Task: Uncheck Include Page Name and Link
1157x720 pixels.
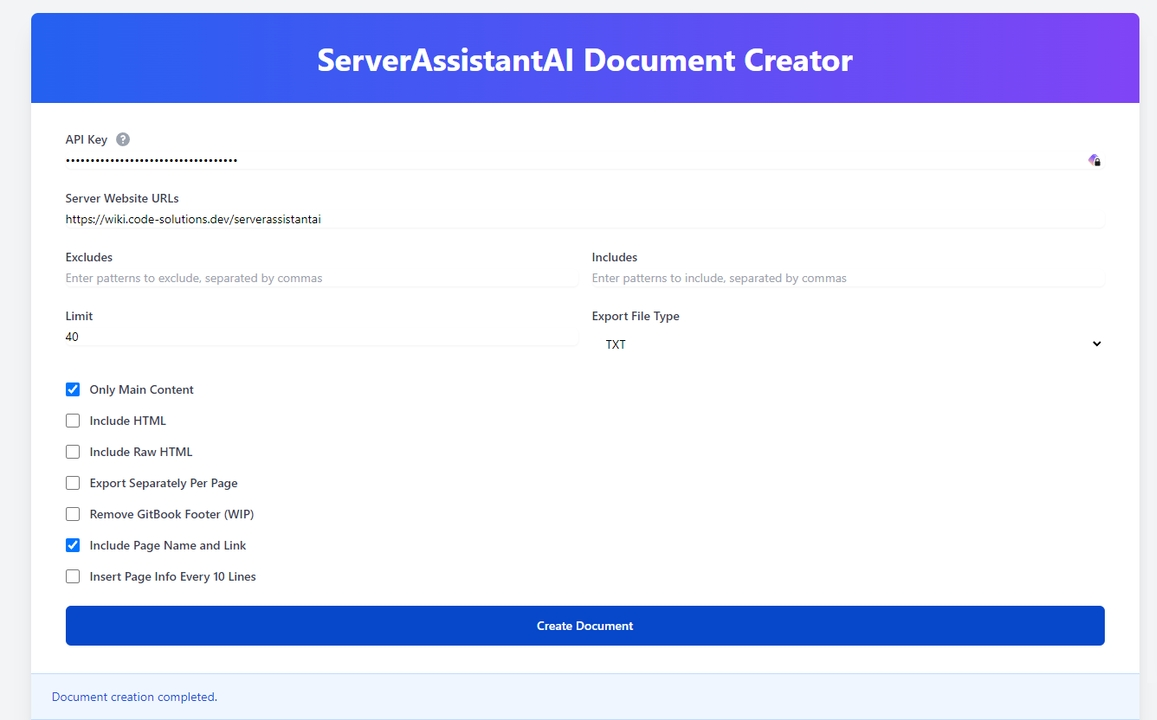Action: (x=73, y=545)
